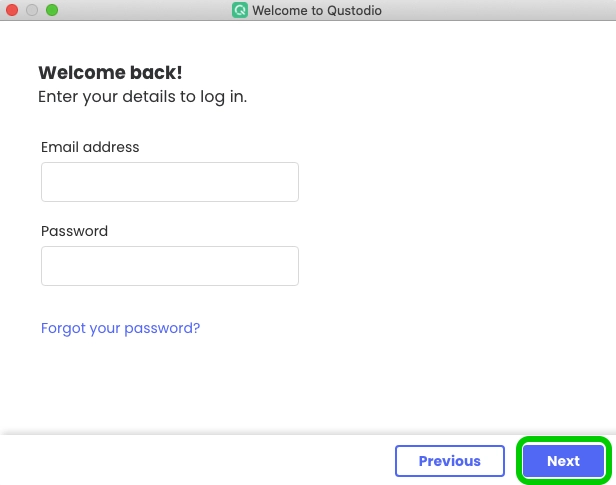Click empty title bar area right of title
This screenshot has height=485, width=616.
click(x=500, y=11)
